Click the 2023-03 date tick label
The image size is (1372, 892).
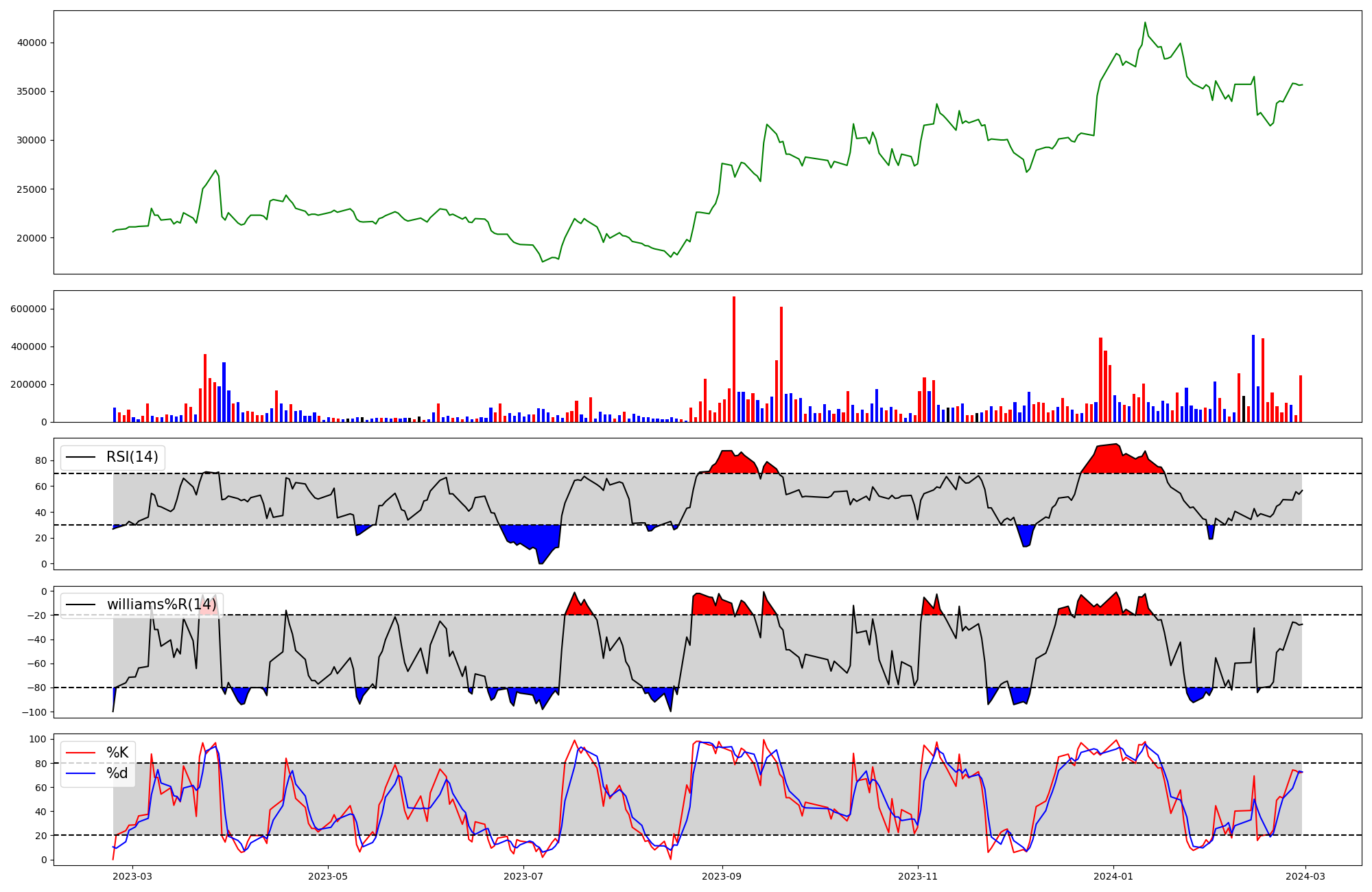click(x=132, y=876)
